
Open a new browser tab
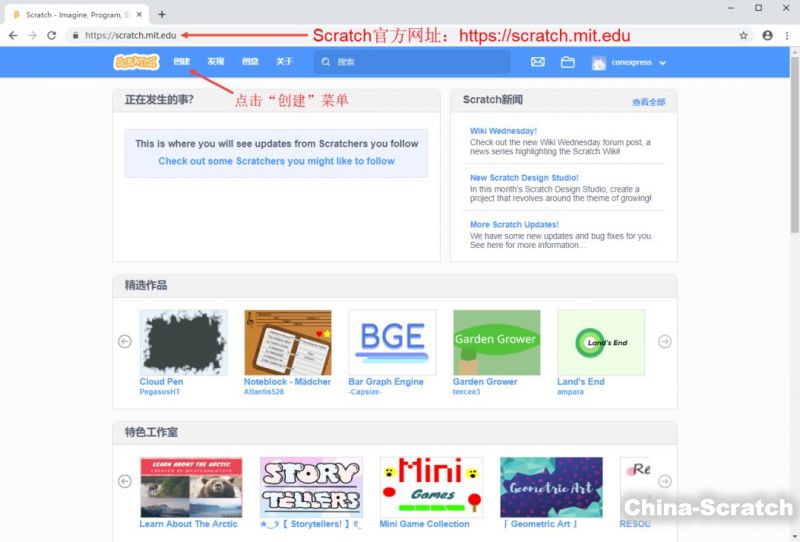click(162, 14)
